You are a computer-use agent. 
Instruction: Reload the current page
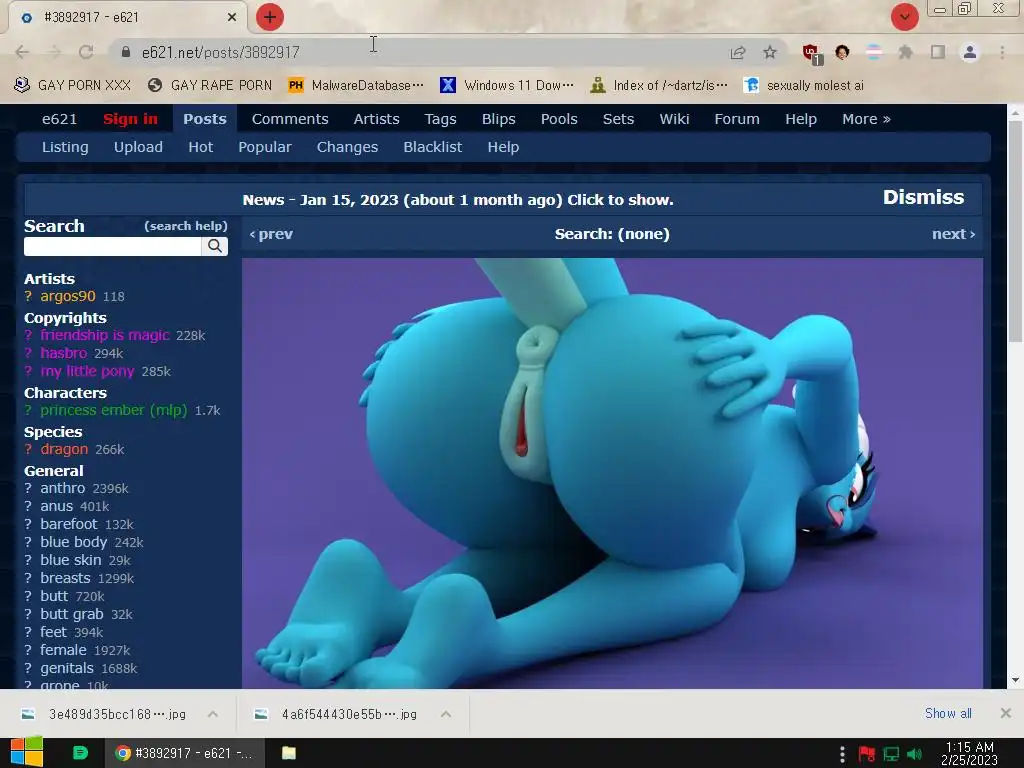(86, 52)
